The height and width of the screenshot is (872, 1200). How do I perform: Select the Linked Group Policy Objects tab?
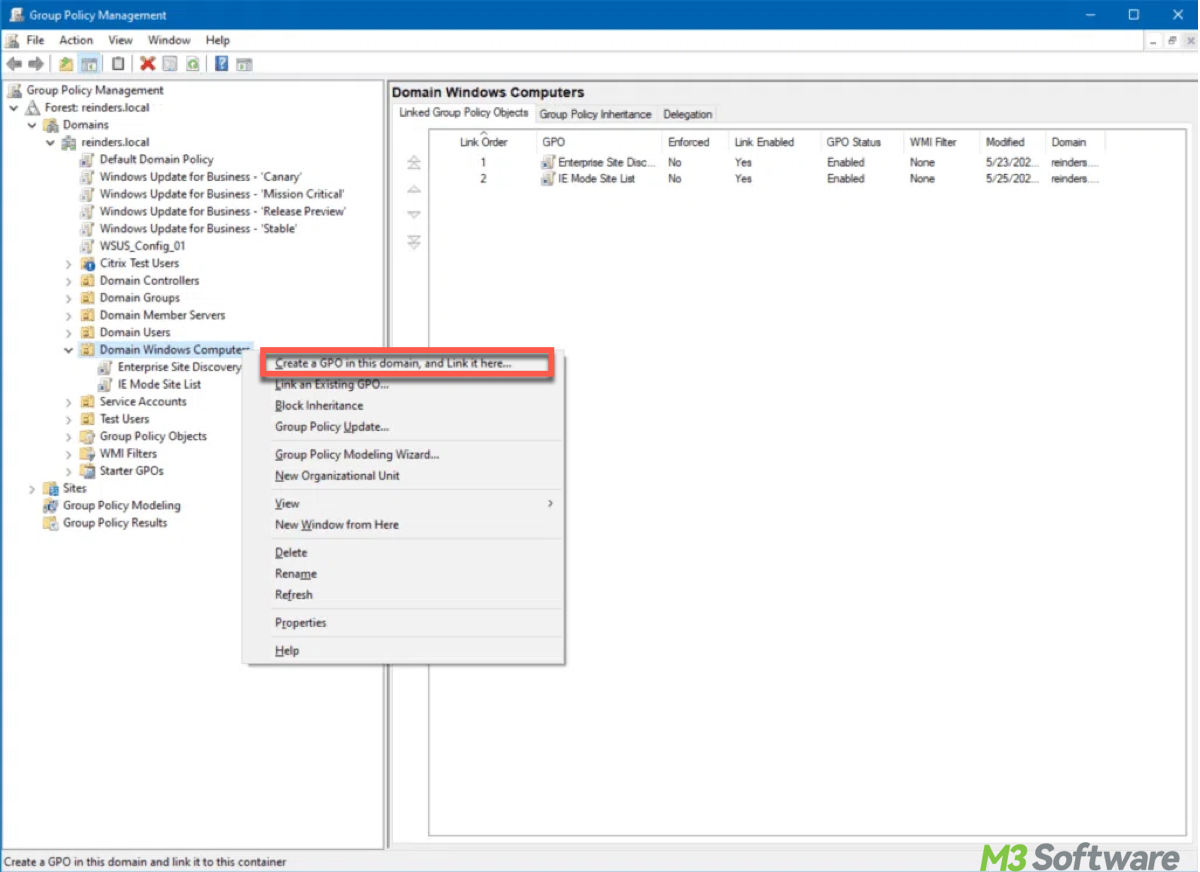click(464, 113)
